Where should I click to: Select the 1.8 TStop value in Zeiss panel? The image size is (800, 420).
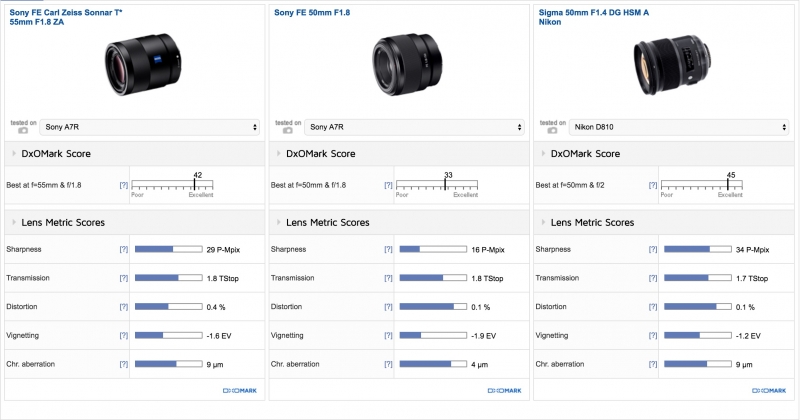(x=222, y=278)
